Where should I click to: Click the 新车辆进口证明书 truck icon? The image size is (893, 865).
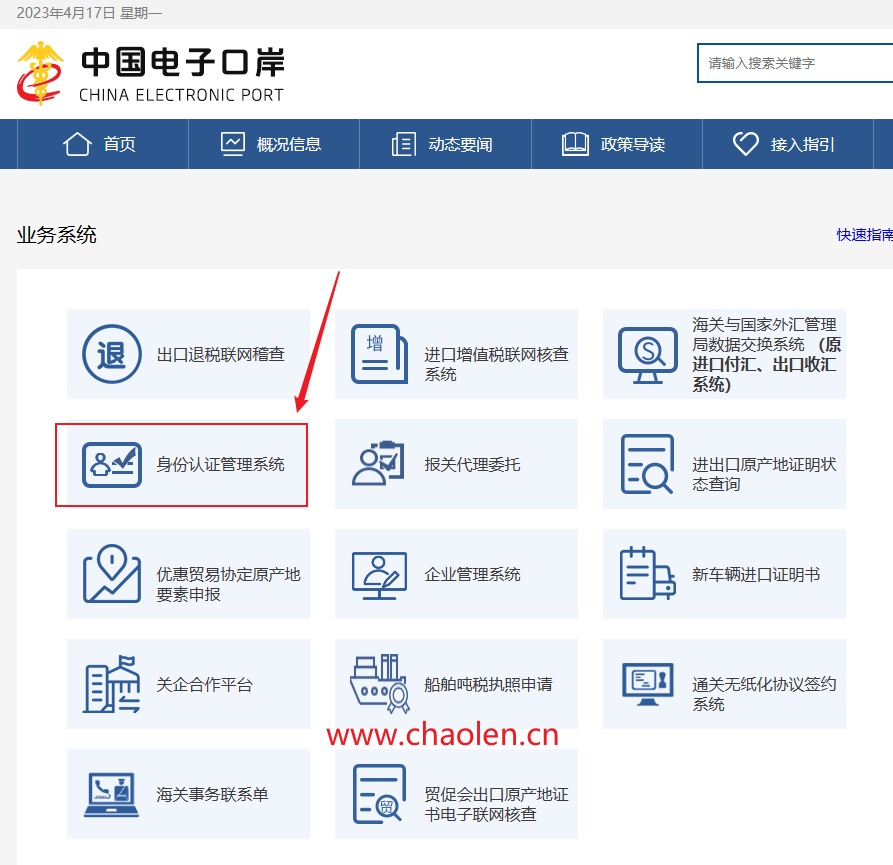point(647,574)
